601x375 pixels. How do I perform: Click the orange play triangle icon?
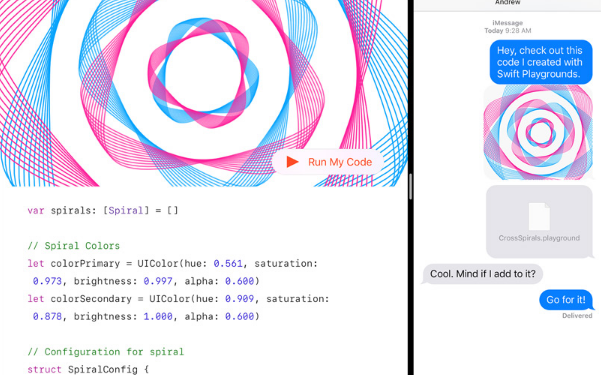[x=292, y=162]
